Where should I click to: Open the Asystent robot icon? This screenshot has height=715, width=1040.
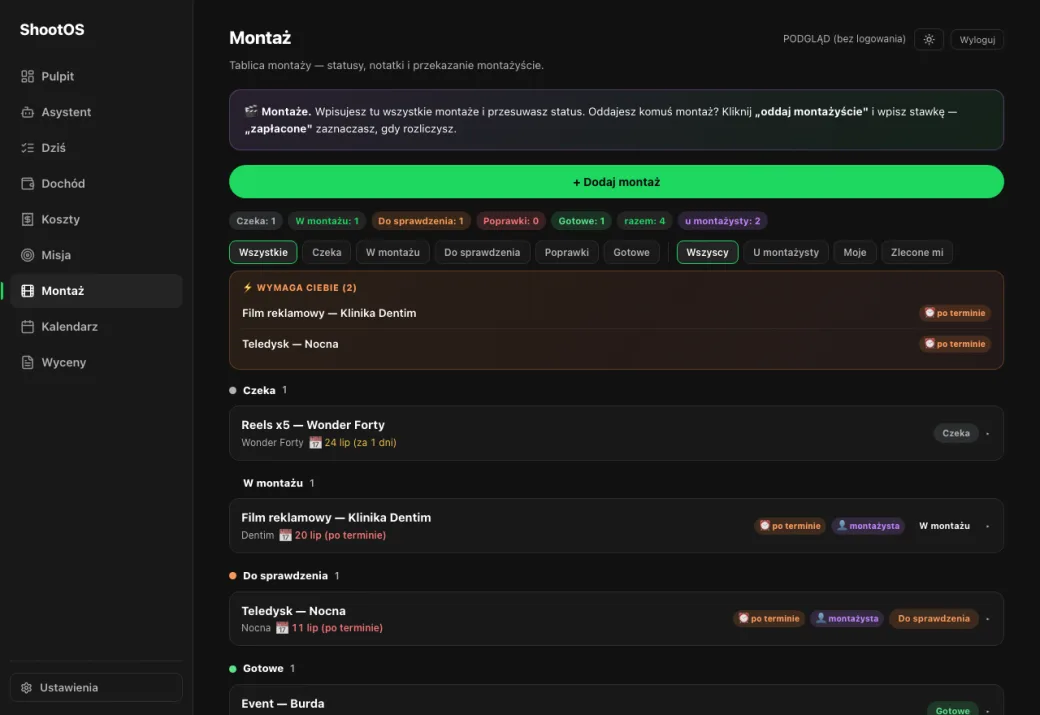(27, 112)
